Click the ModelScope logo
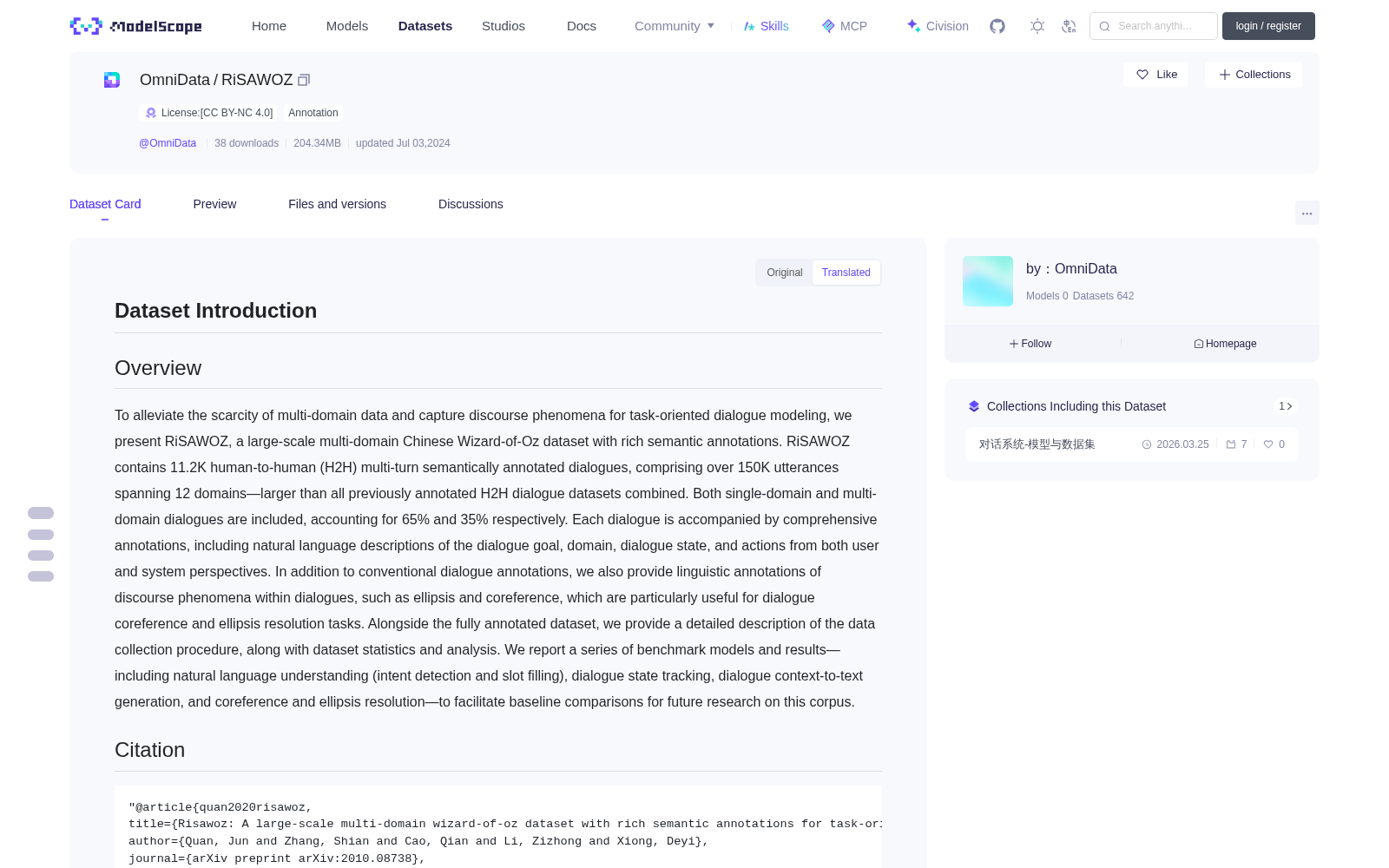The image size is (1389, 868). click(135, 26)
